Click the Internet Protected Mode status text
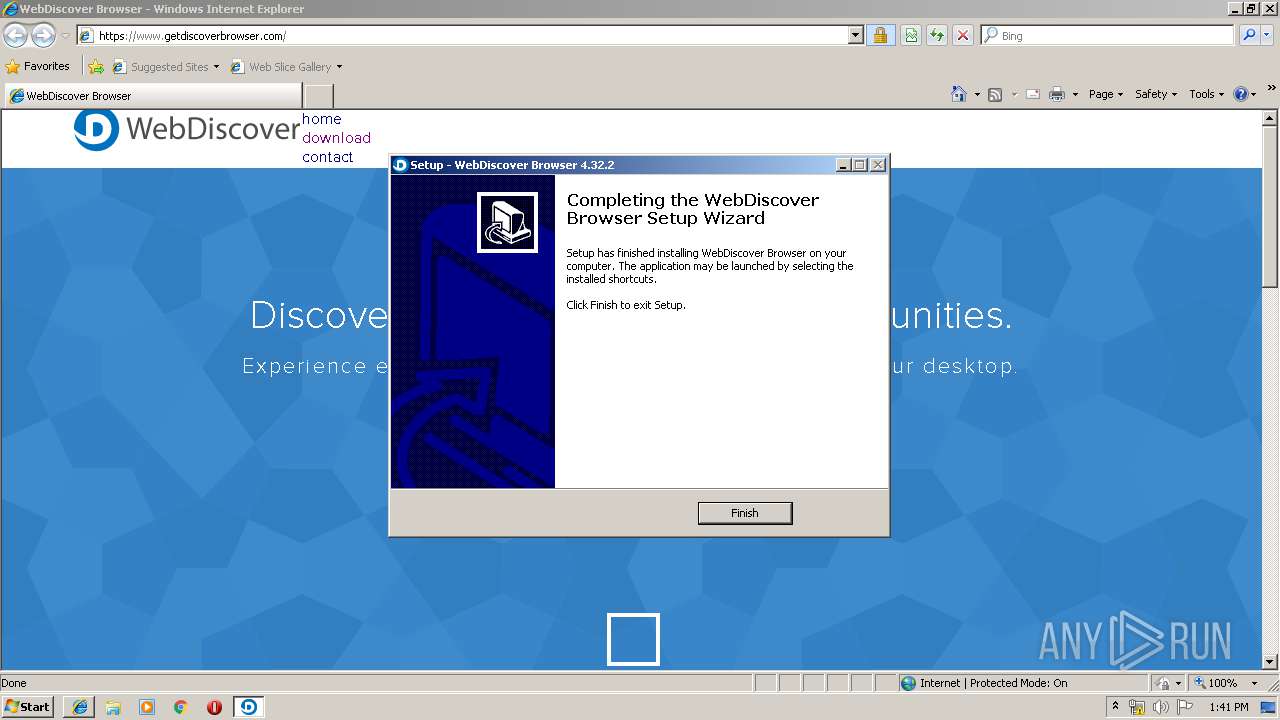 click(x=994, y=683)
